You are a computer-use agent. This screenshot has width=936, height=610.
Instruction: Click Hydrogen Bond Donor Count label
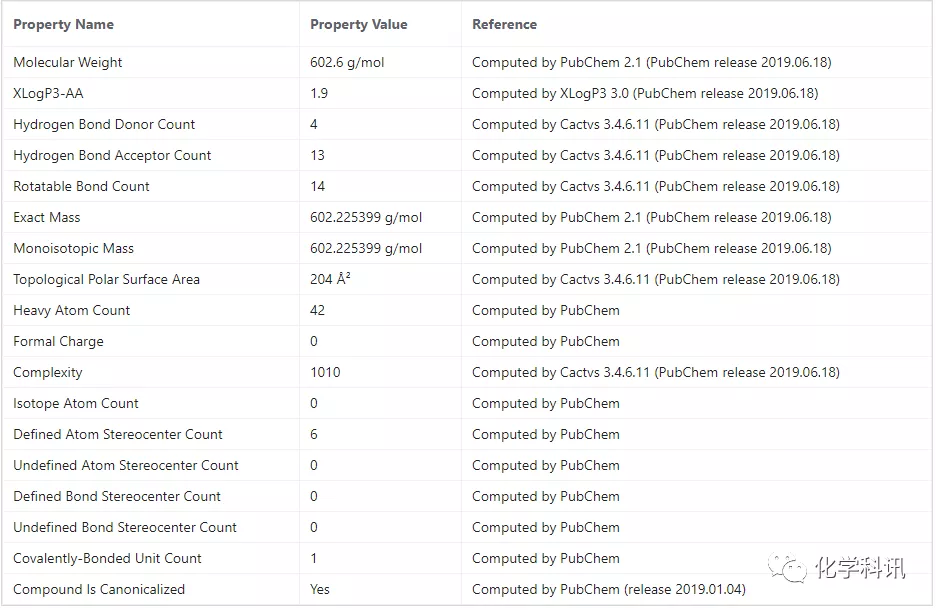[x=104, y=124]
